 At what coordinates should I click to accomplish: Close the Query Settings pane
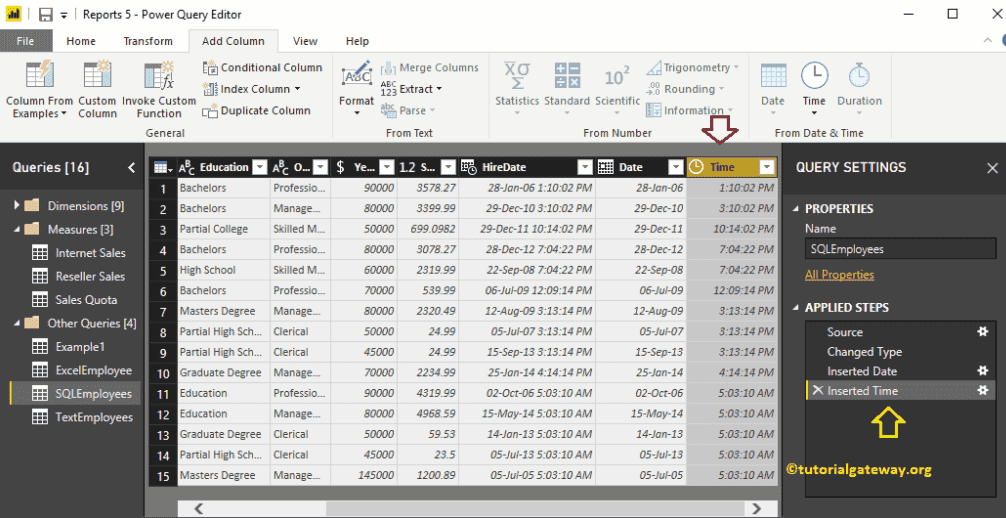pos(992,168)
